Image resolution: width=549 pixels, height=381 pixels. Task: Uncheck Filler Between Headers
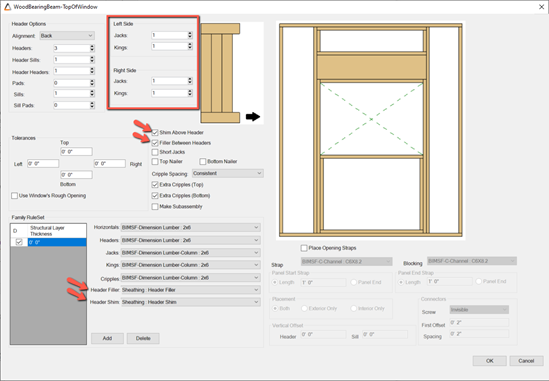point(155,143)
